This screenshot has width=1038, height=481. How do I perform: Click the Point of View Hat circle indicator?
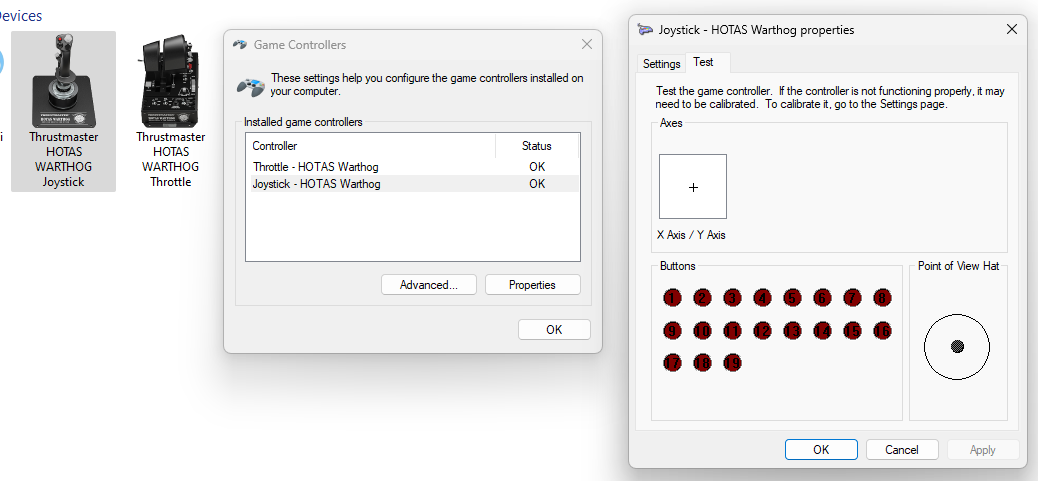[x=957, y=347]
